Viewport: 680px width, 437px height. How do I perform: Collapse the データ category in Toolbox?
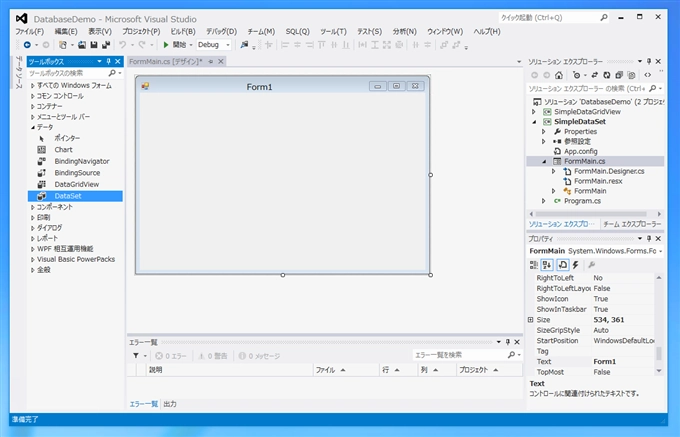pos(33,127)
